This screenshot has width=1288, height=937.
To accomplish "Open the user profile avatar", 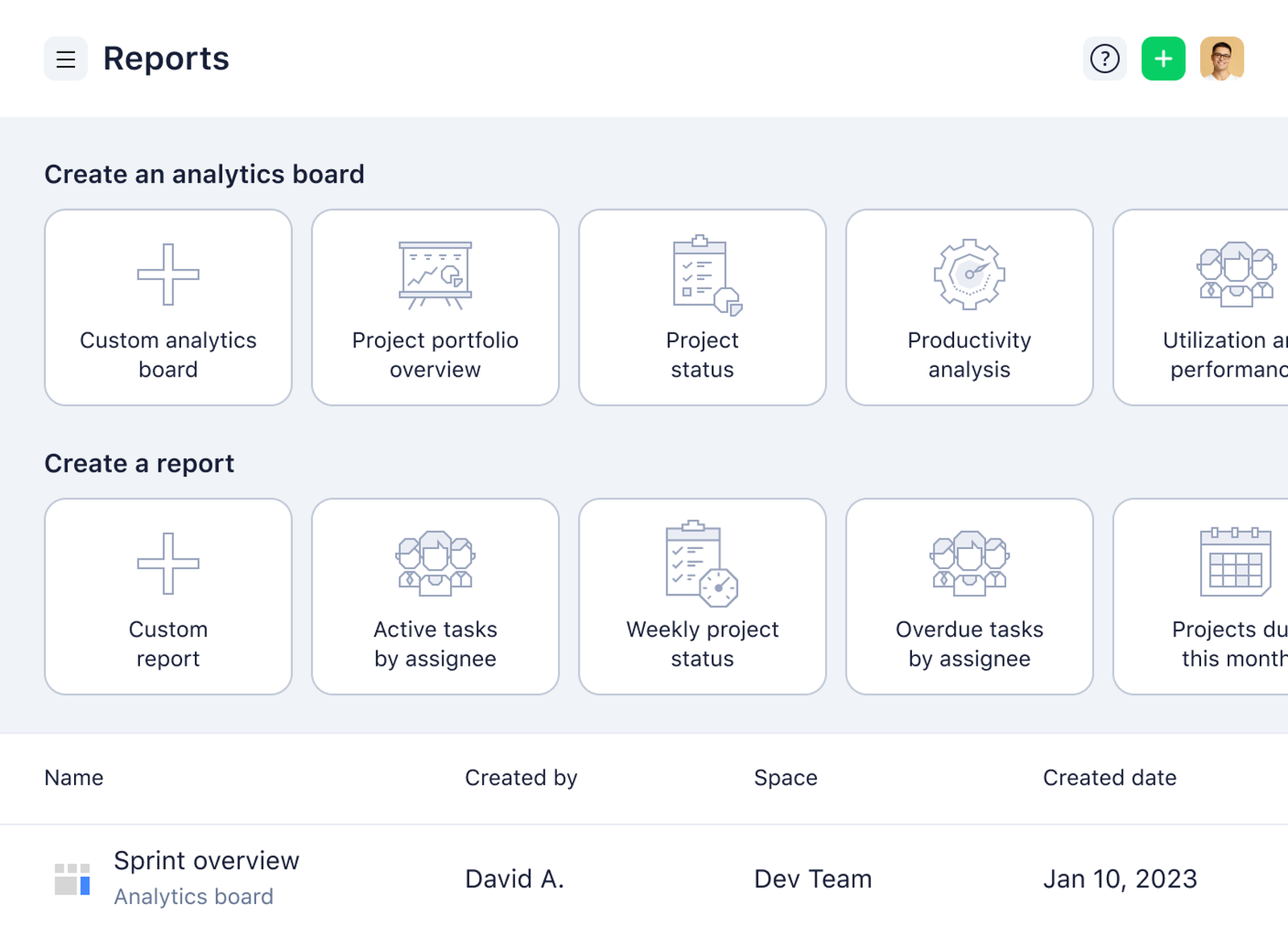I will [1221, 59].
